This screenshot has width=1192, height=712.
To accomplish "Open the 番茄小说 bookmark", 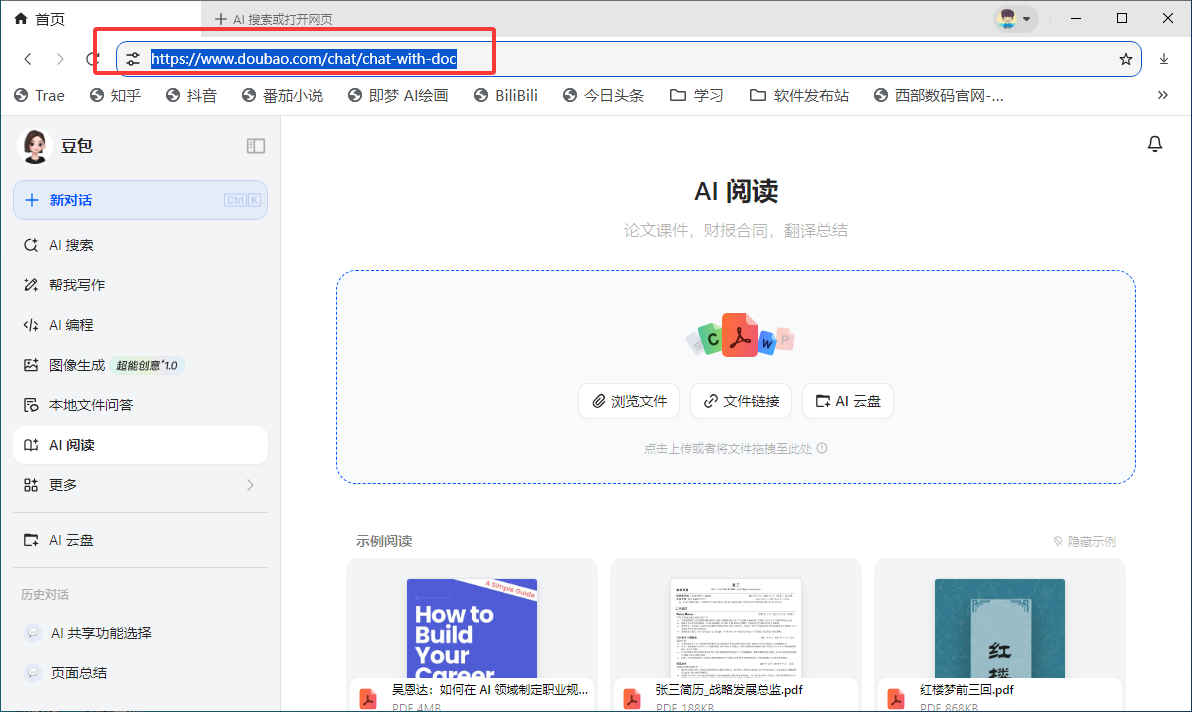I will pyautogui.click(x=282, y=96).
